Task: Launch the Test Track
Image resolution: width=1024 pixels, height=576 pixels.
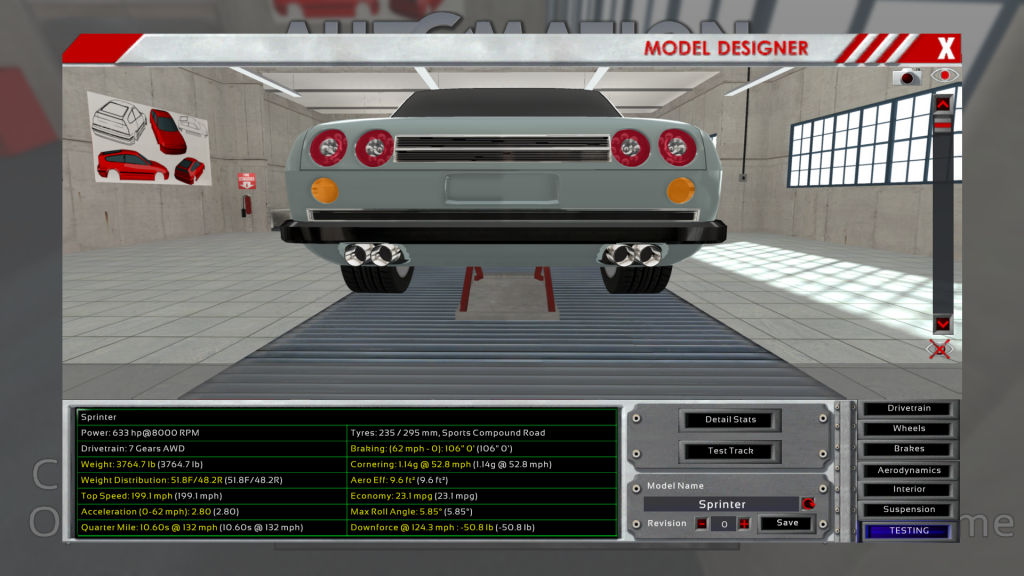Action: (731, 451)
